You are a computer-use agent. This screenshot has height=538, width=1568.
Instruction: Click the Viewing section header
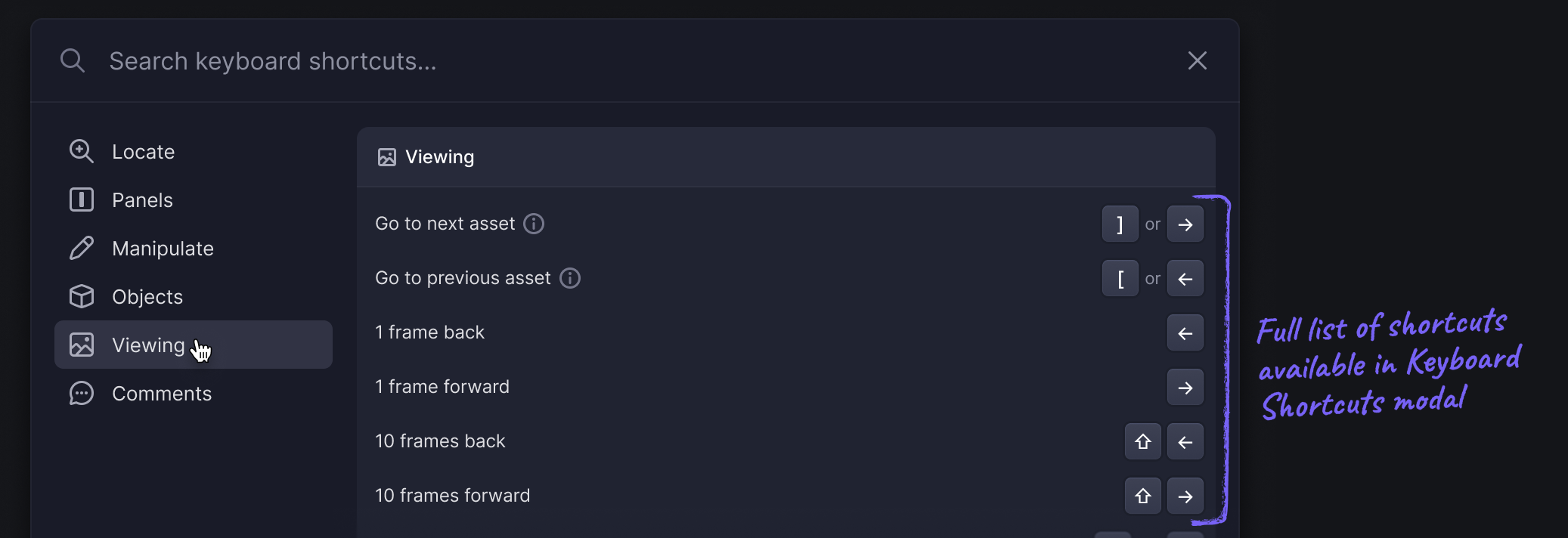[x=439, y=156]
